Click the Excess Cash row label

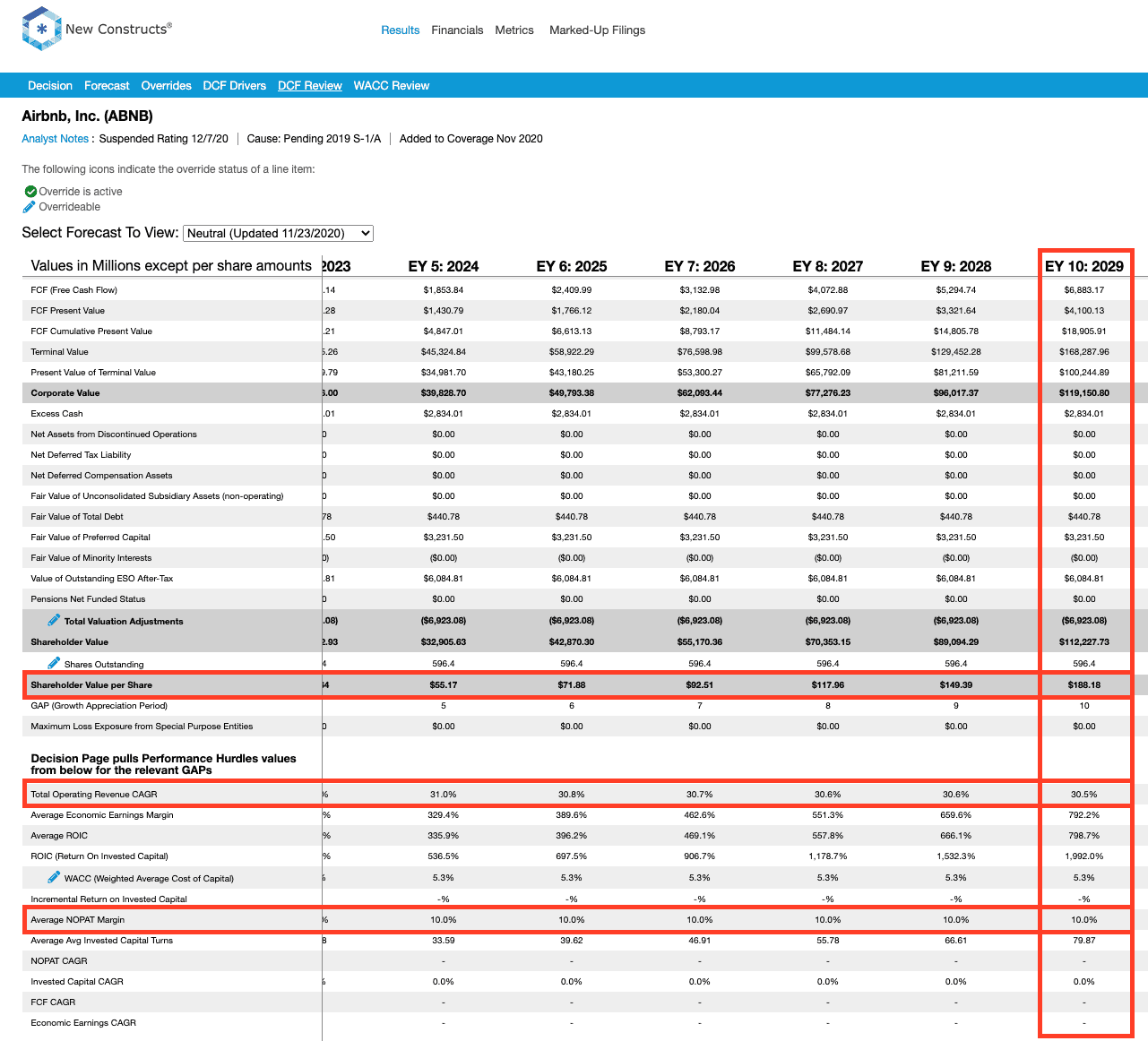pyautogui.click(x=57, y=414)
